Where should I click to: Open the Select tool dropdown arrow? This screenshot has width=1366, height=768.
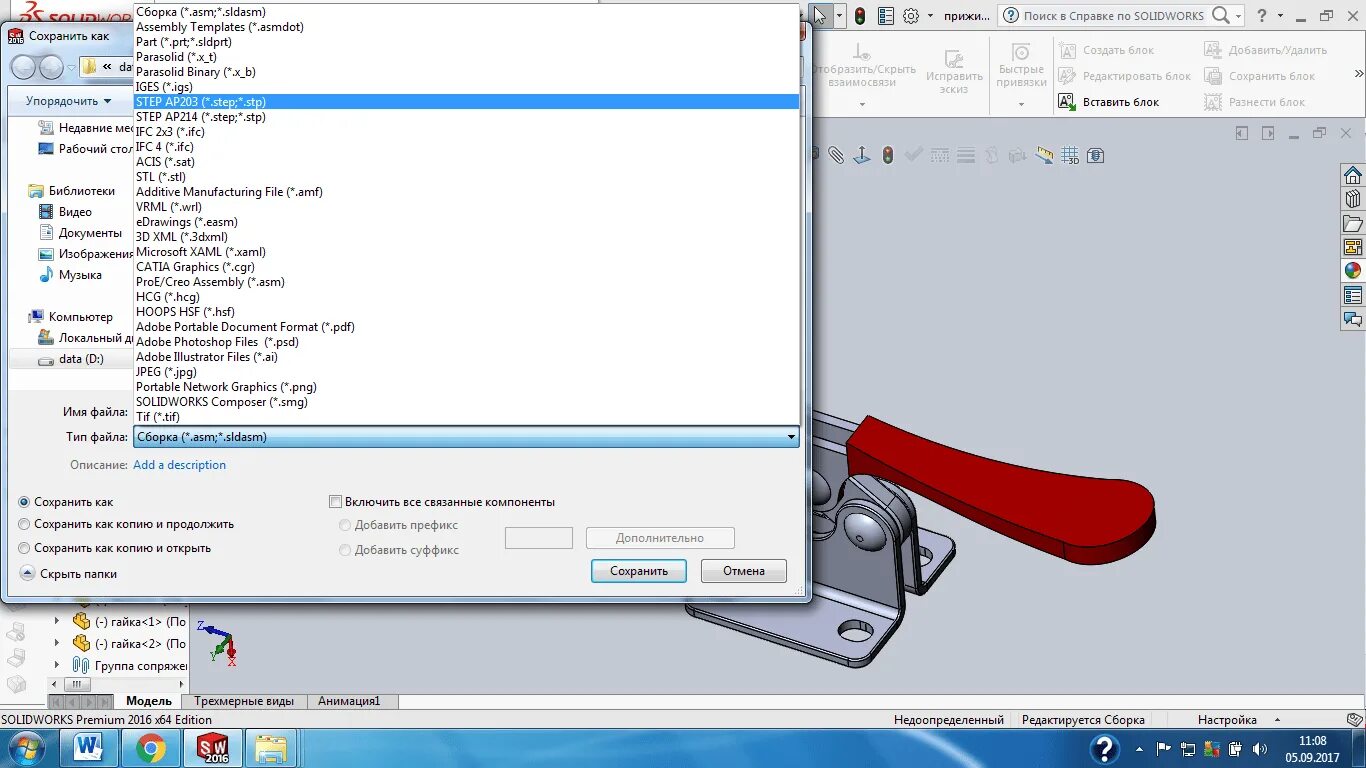tap(838, 16)
